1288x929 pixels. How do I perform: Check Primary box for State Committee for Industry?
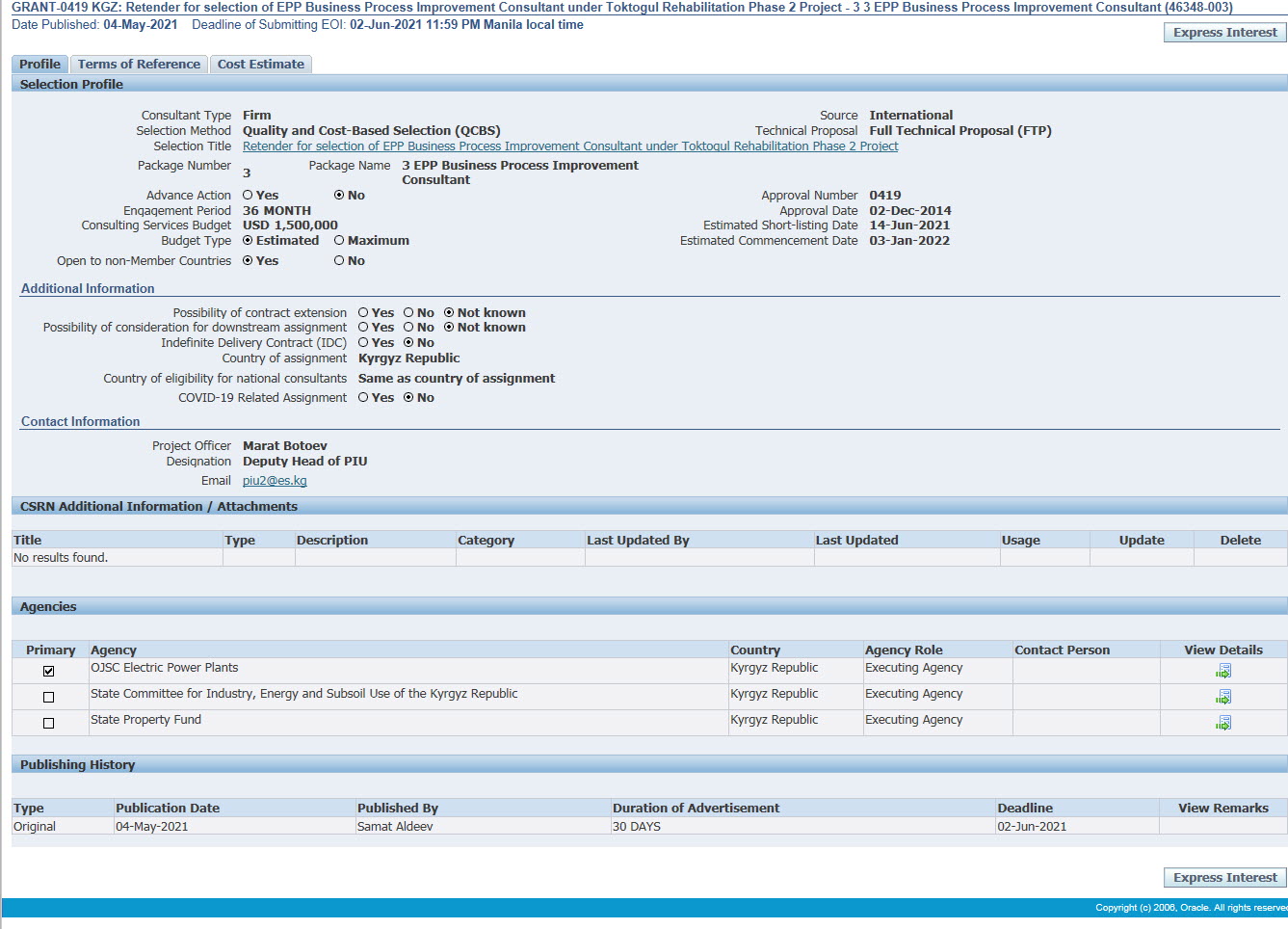click(x=49, y=697)
